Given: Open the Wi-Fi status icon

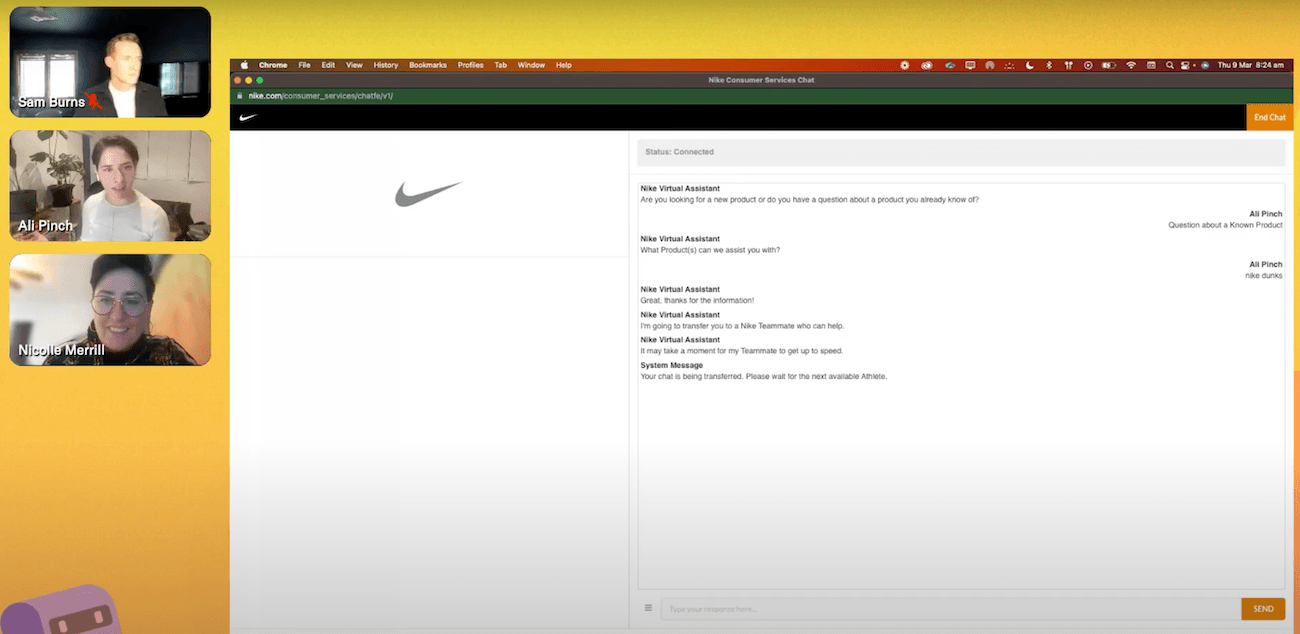Looking at the screenshot, I should tap(1131, 65).
